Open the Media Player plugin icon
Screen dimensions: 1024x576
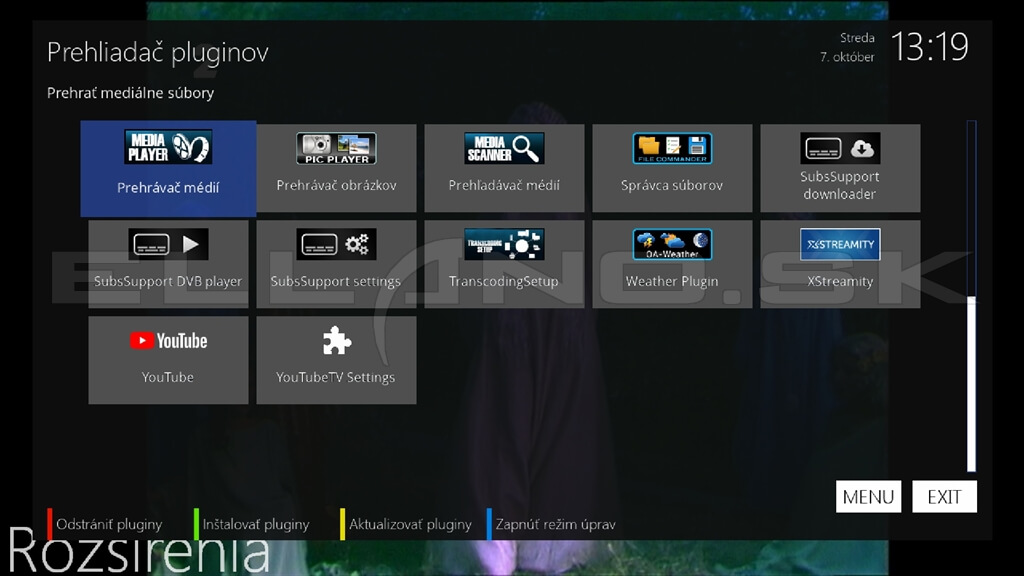point(168,147)
